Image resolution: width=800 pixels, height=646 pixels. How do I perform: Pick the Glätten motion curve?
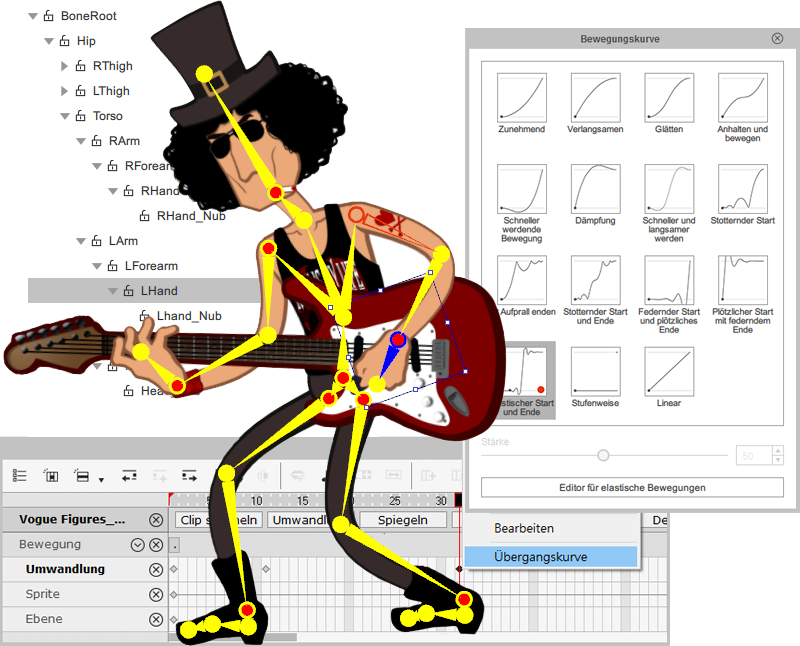tap(669, 97)
